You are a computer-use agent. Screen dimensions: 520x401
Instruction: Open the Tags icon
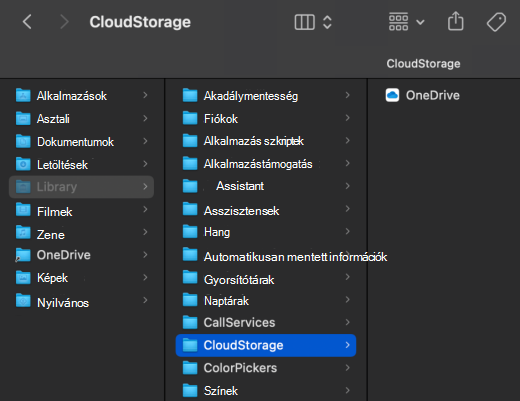496,22
